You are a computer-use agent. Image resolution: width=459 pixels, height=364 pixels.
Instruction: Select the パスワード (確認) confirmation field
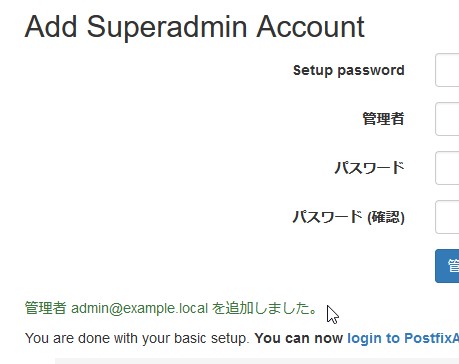(447, 217)
